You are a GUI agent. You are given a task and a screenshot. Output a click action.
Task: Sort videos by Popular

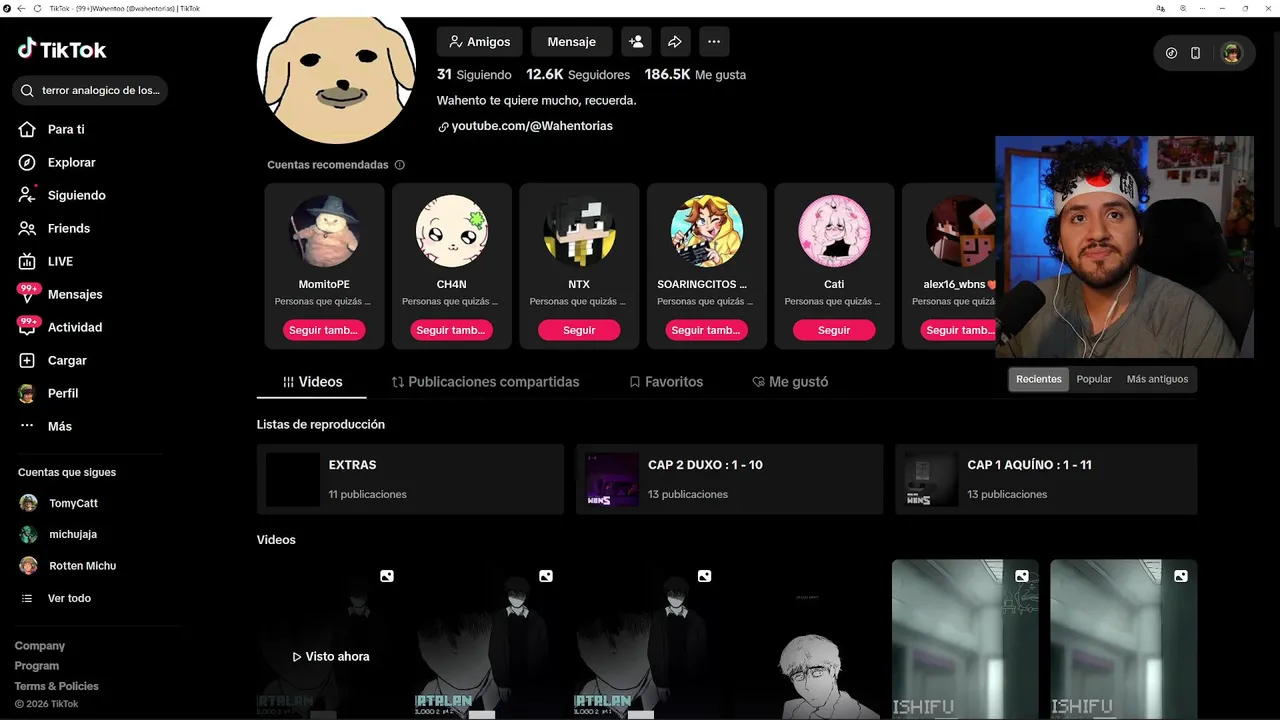point(1094,379)
